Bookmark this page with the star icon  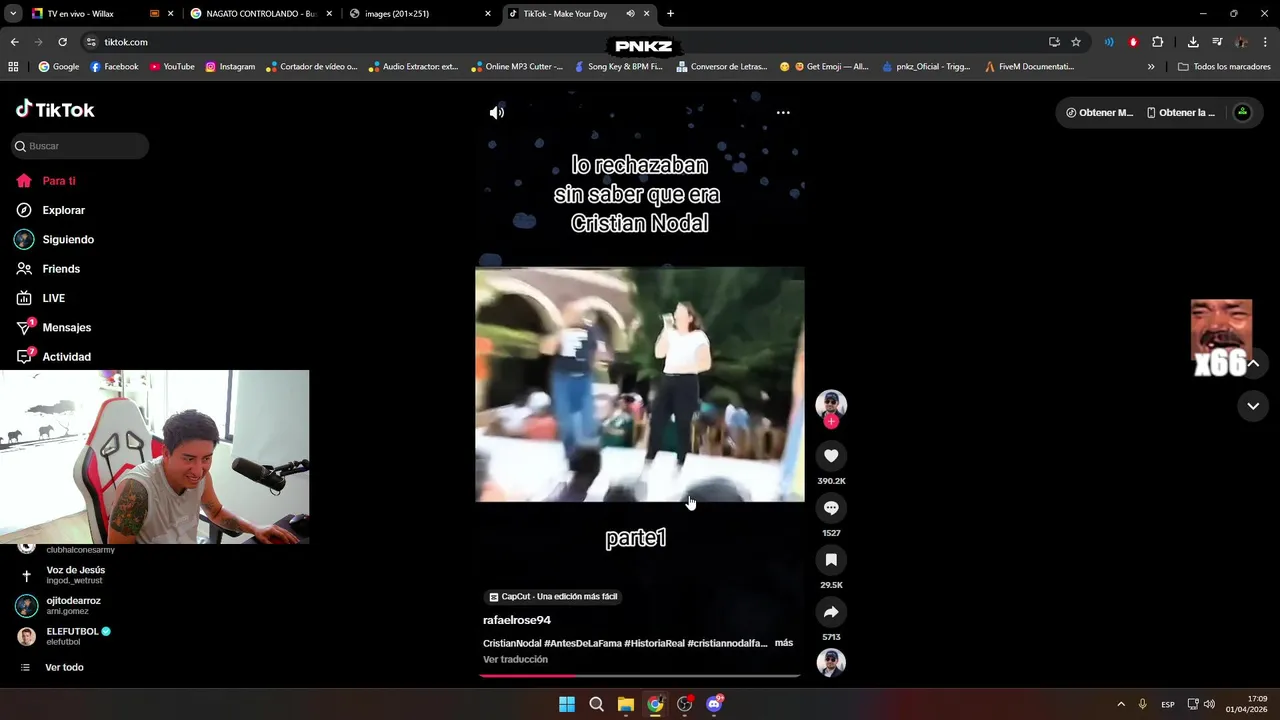click(x=1076, y=42)
